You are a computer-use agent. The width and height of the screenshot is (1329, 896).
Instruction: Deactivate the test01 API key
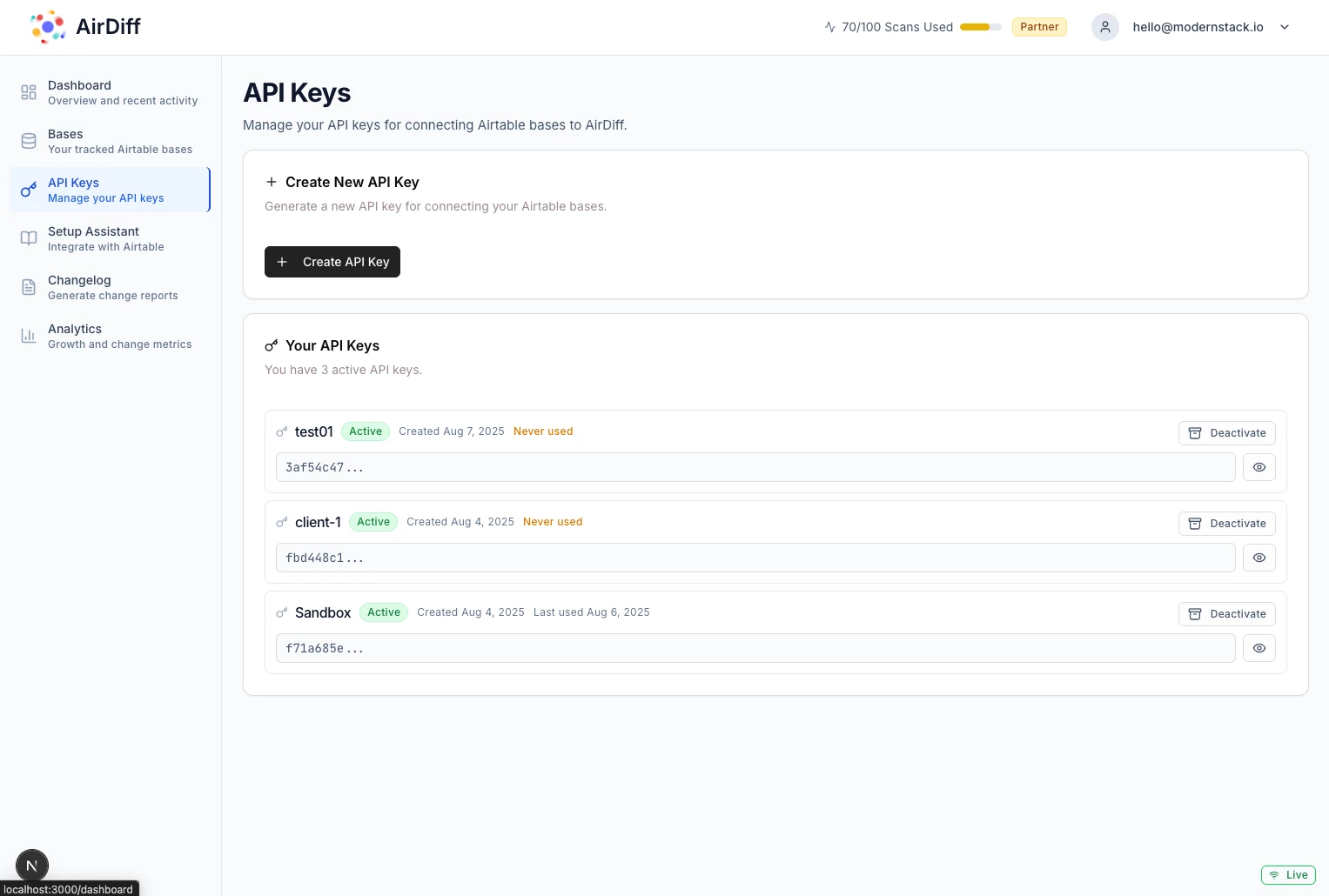pos(1227,433)
